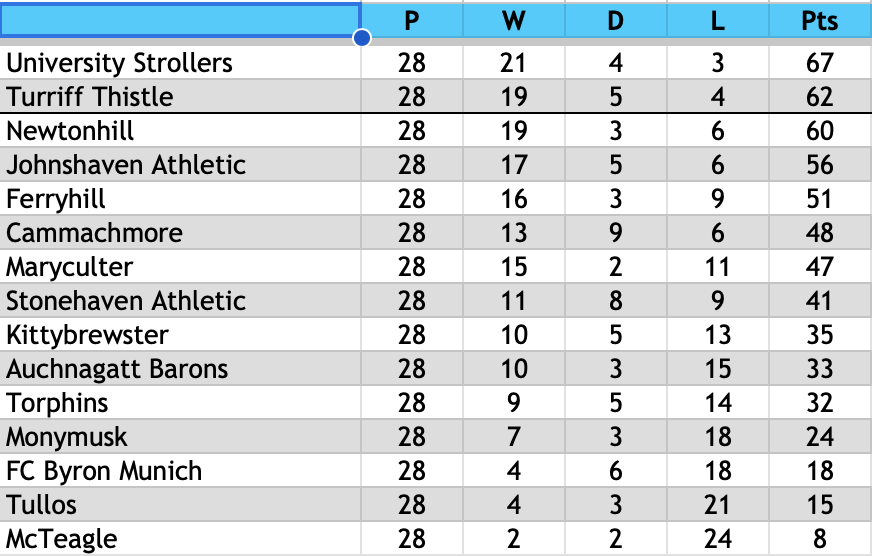Click the University Strollers cell
This screenshot has width=872, height=556.
[x=180, y=62]
